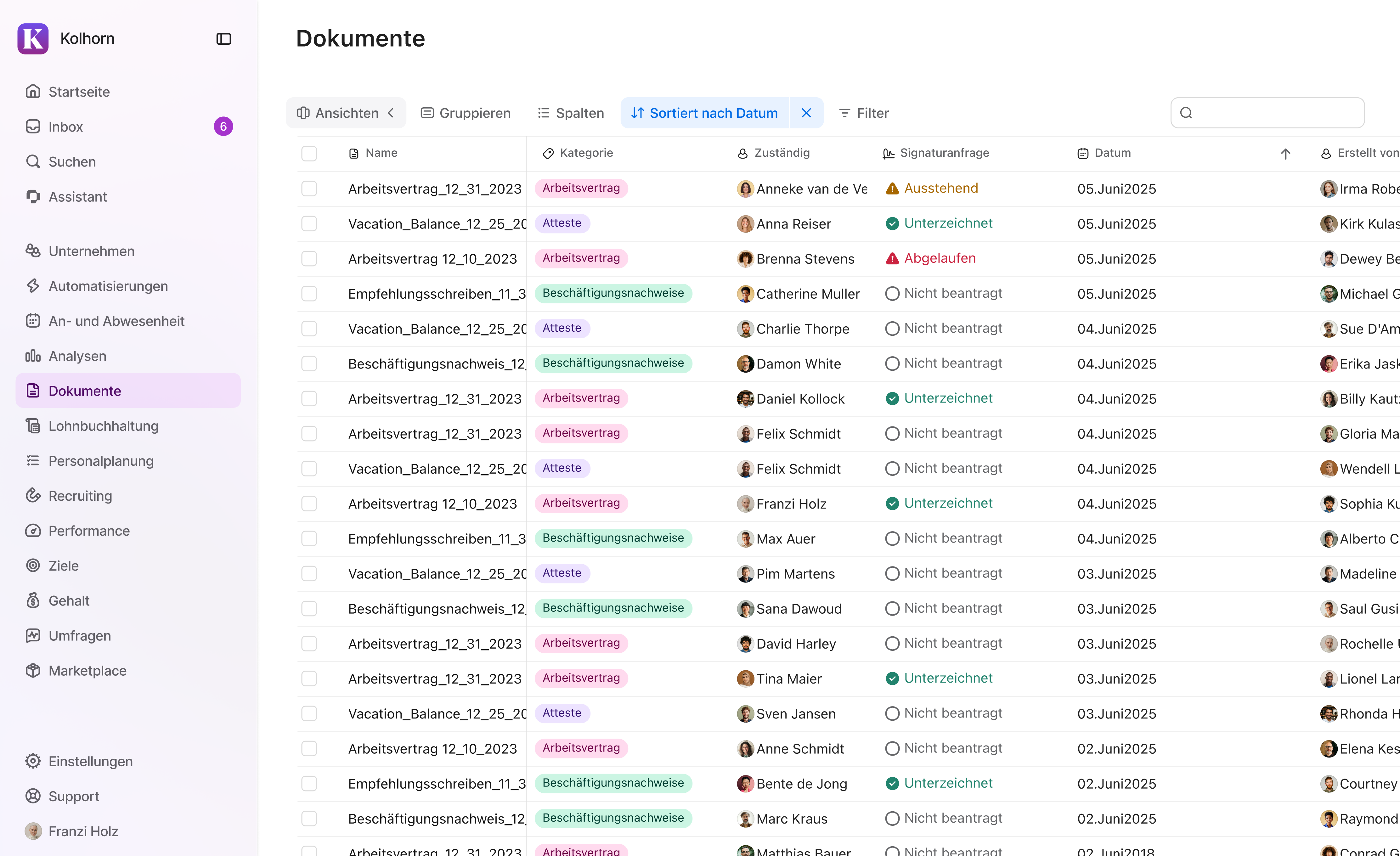Screen dimensions: 1400x856
Task: Open Automatisierungen lightning icon item
Action: click(108, 286)
